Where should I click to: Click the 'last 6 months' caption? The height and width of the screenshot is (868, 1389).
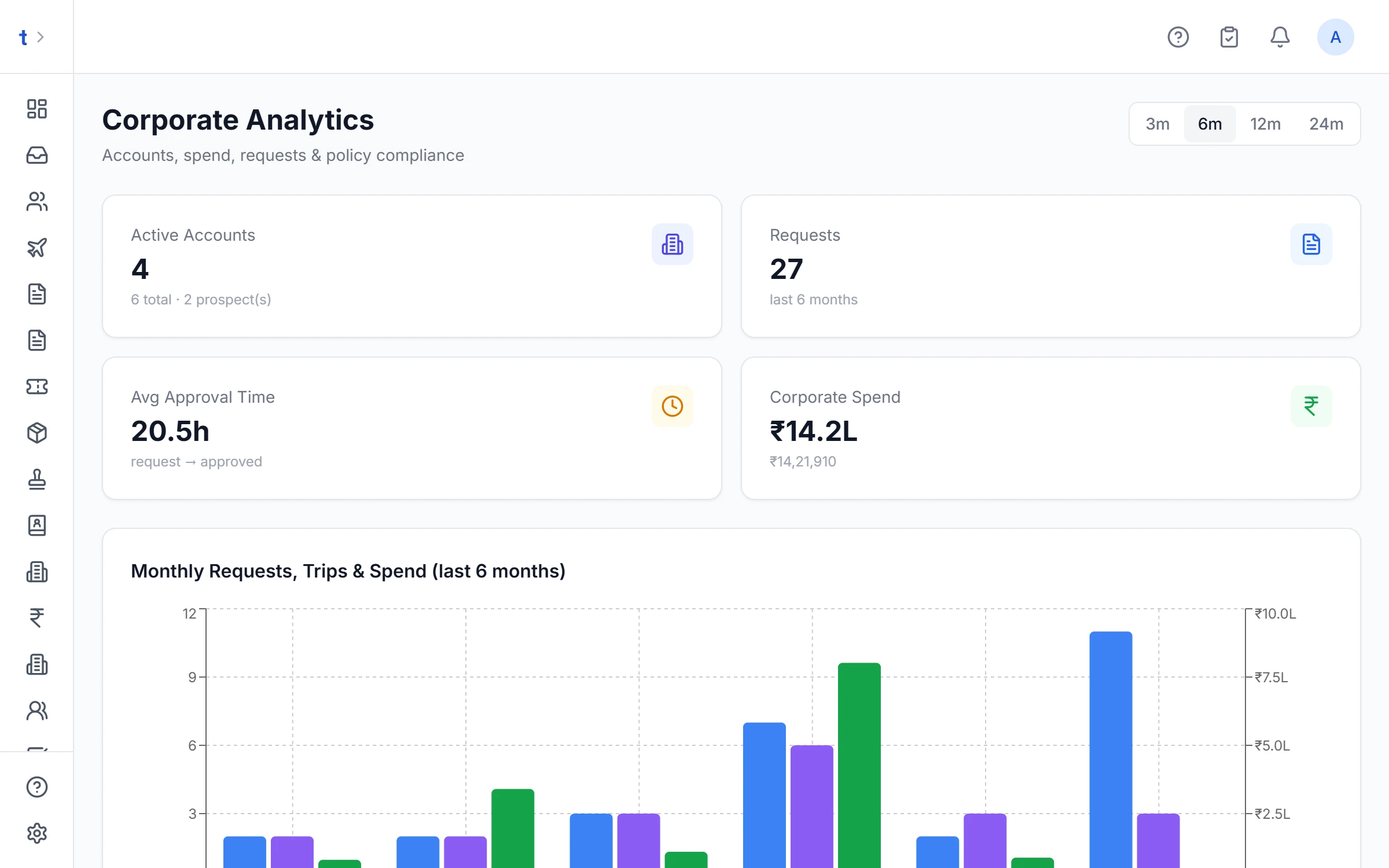(813, 299)
